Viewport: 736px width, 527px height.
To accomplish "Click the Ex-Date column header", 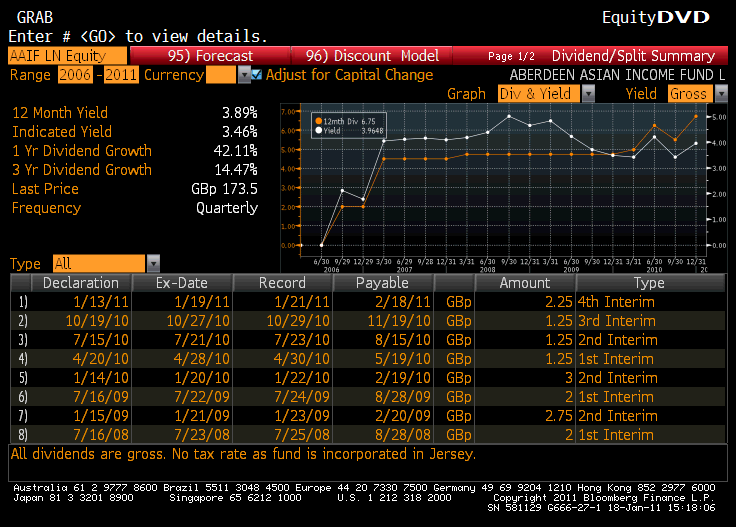I will pyautogui.click(x=182, y=283).
